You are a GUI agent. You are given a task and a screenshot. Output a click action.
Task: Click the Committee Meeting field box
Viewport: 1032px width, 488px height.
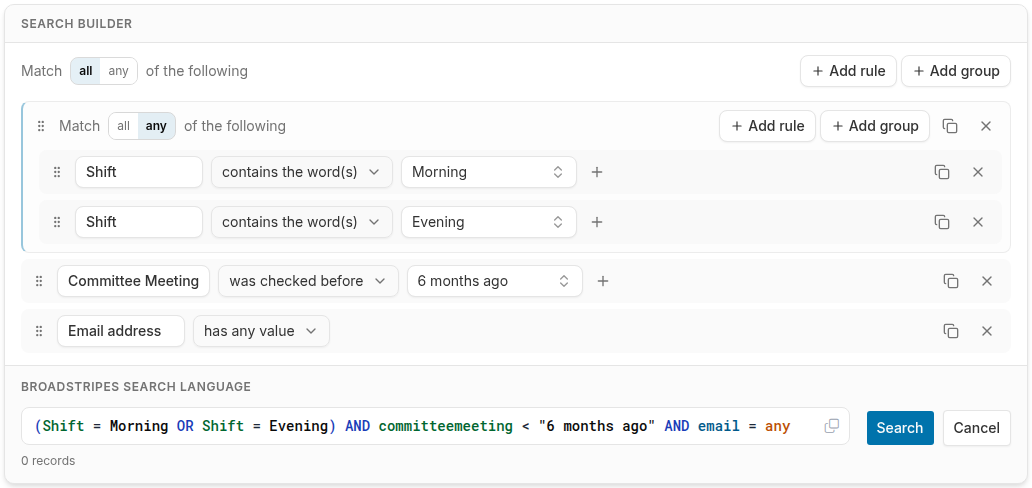click(134, 281)
